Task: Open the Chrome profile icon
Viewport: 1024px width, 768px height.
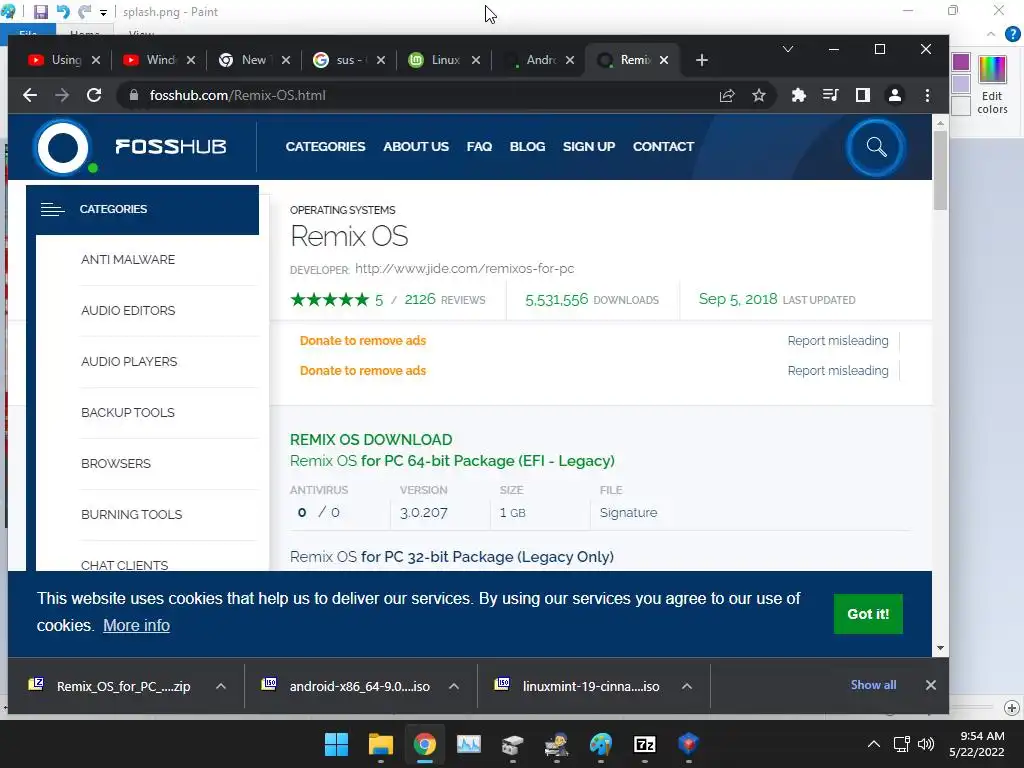Action: 895,95
